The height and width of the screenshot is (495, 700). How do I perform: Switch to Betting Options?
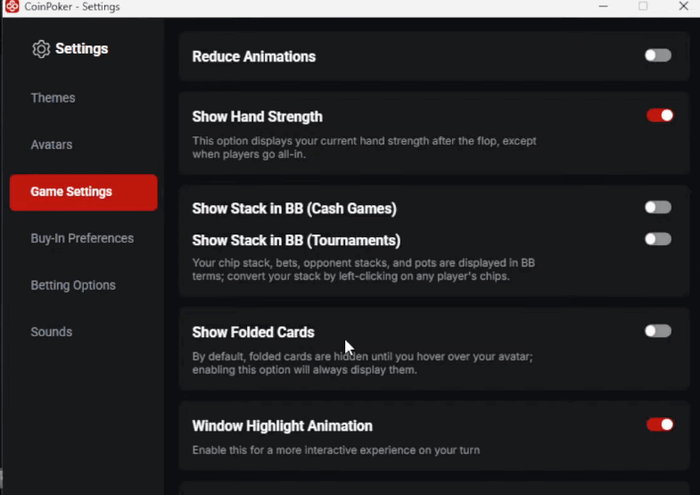click(73, 285)
